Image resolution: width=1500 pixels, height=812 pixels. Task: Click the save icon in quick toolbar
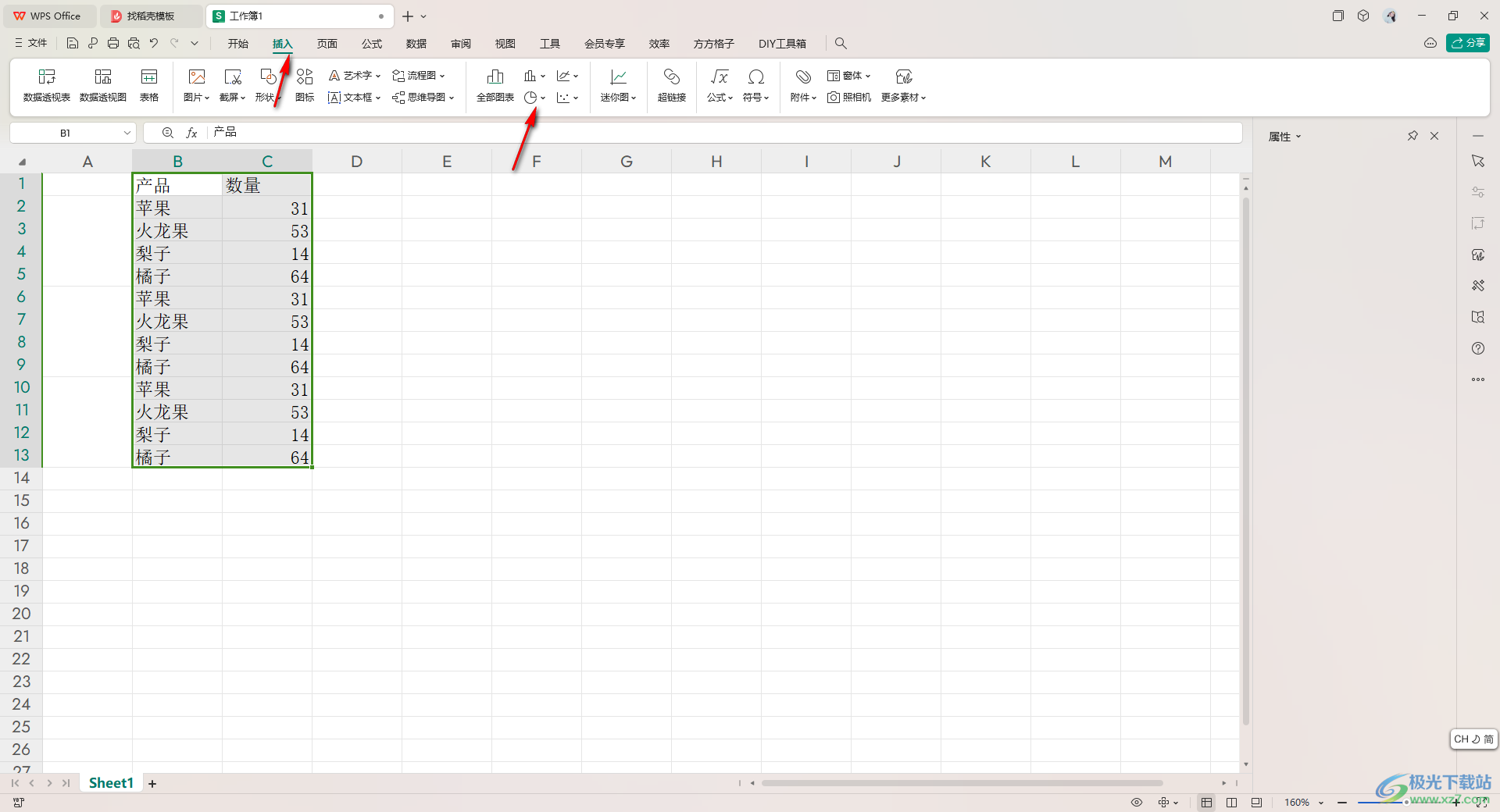(x=73, y=44)
